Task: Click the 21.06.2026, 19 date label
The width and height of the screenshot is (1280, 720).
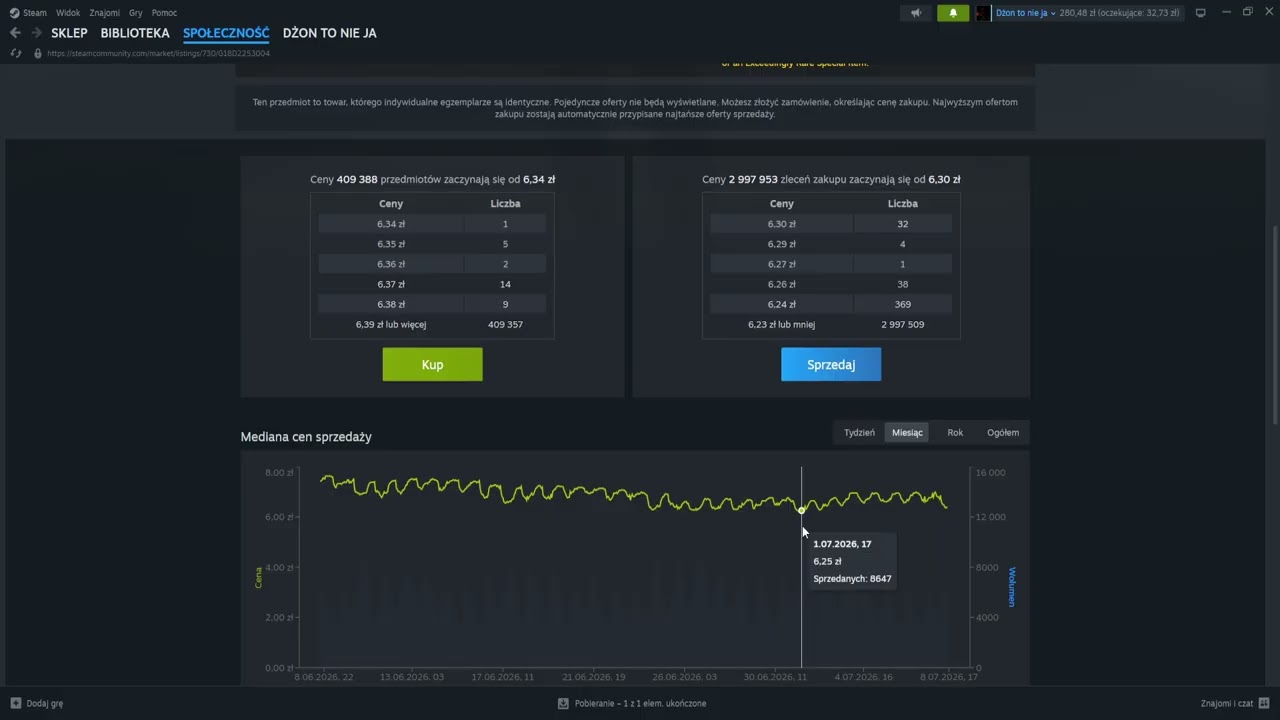Action: pos(593,677)
